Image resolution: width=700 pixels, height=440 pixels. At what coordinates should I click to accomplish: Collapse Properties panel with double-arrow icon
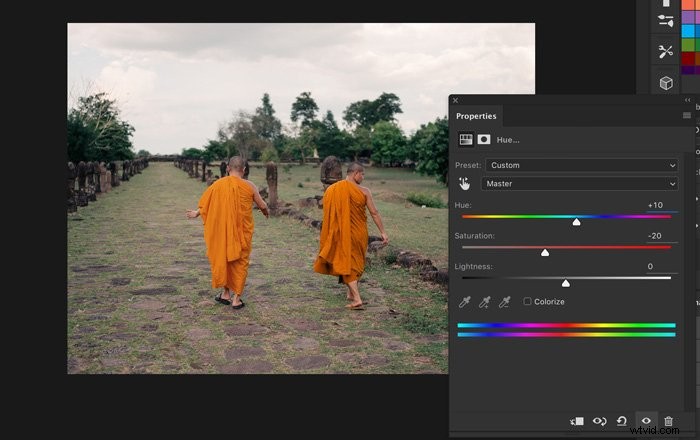[688, 100]
